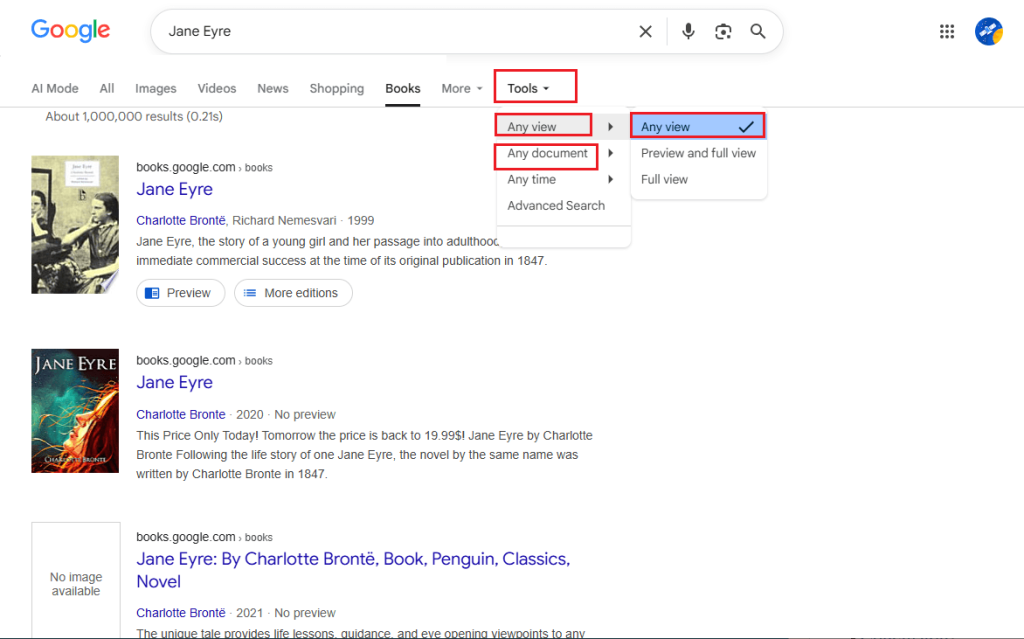The image size is (1024, 639).
Task: Go to Google home via logo
Action: [x=71, y=30]
